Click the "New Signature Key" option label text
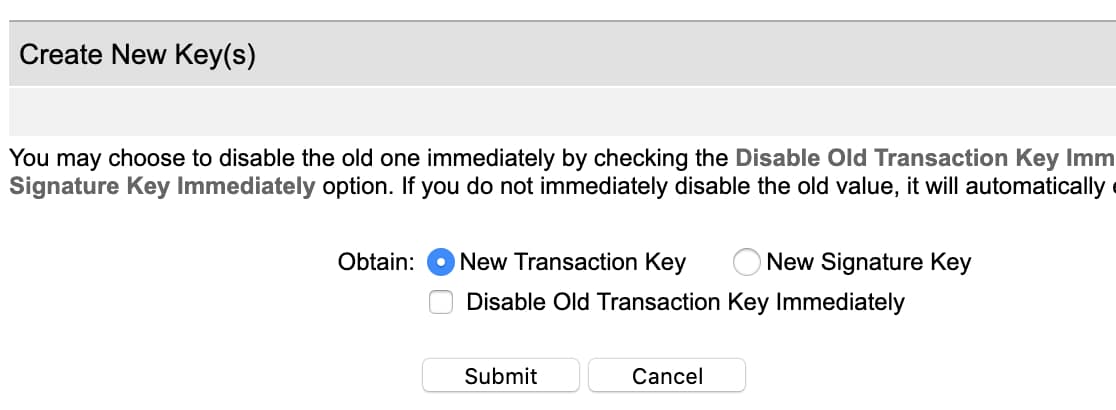 (x=868, y=262)
